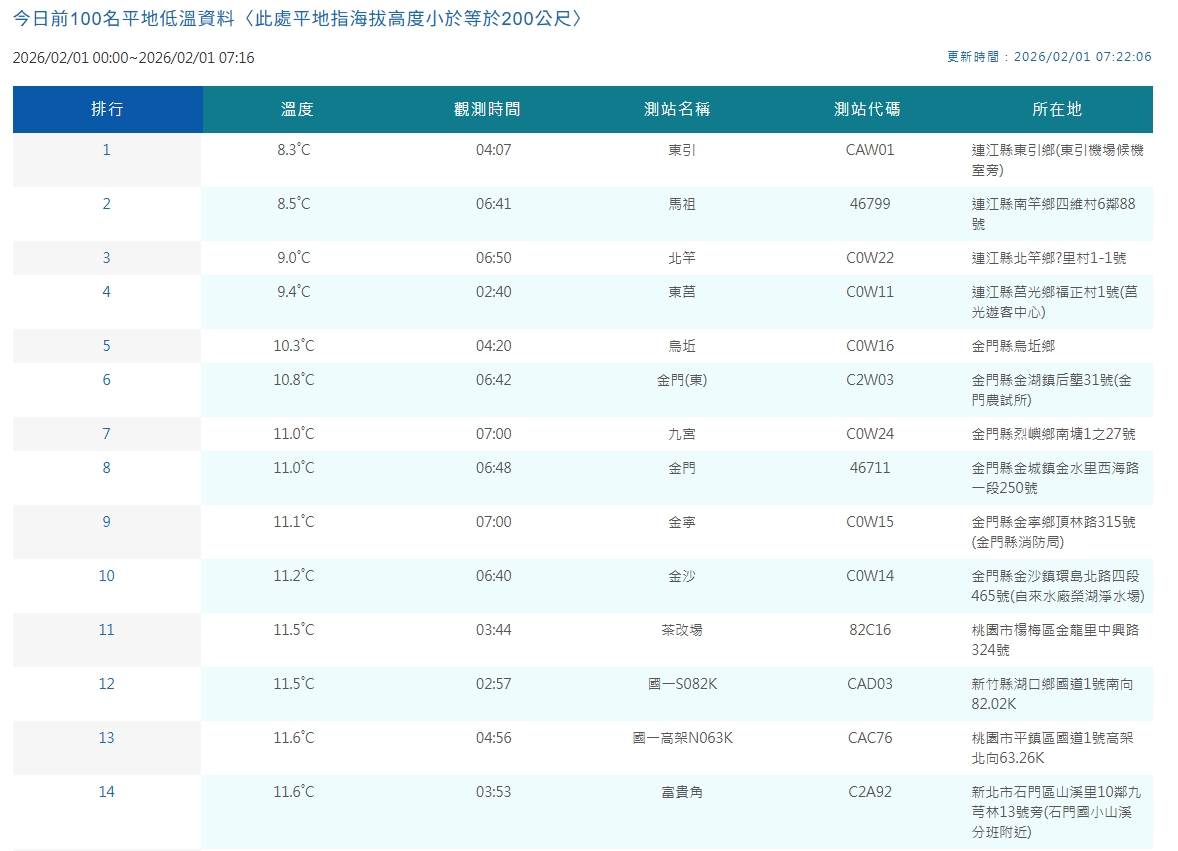Click station code 82C16
Image resolution: width=1178 pixels, height=851 pixels.
pyautogui.click(x=870, y=630)
